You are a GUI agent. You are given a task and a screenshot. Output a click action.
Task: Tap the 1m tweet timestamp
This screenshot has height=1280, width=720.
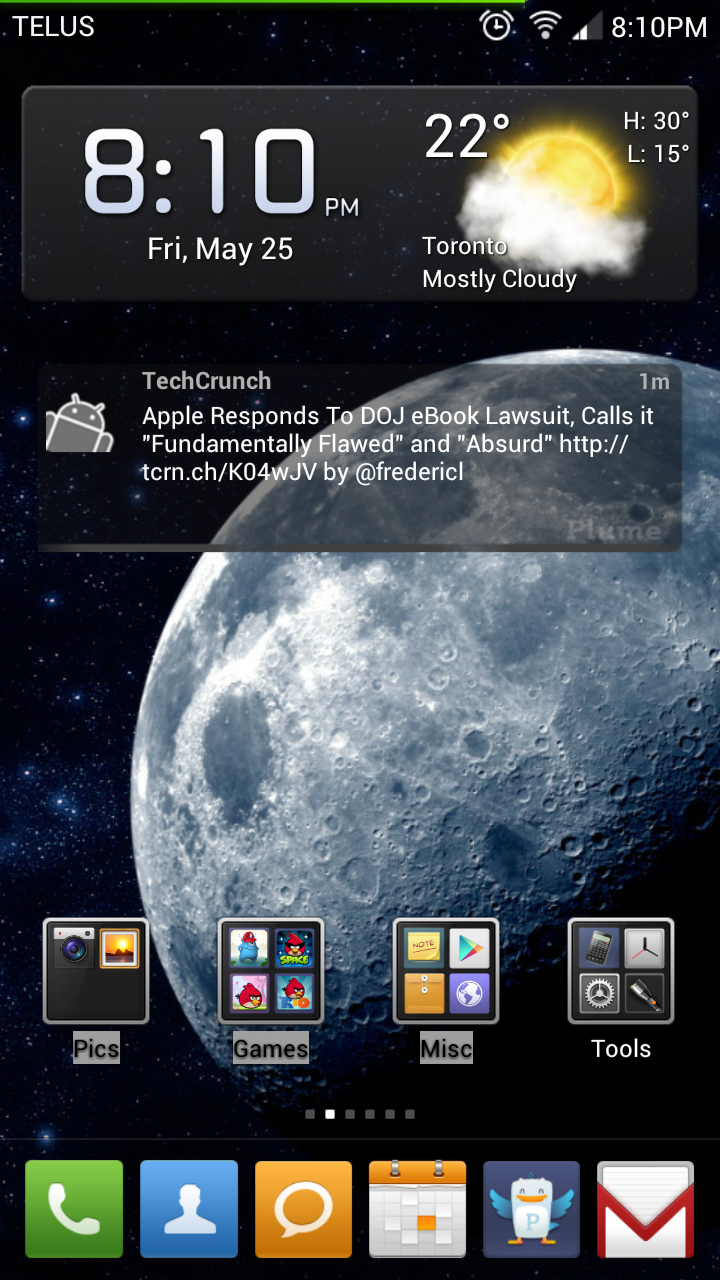(654, 381)
